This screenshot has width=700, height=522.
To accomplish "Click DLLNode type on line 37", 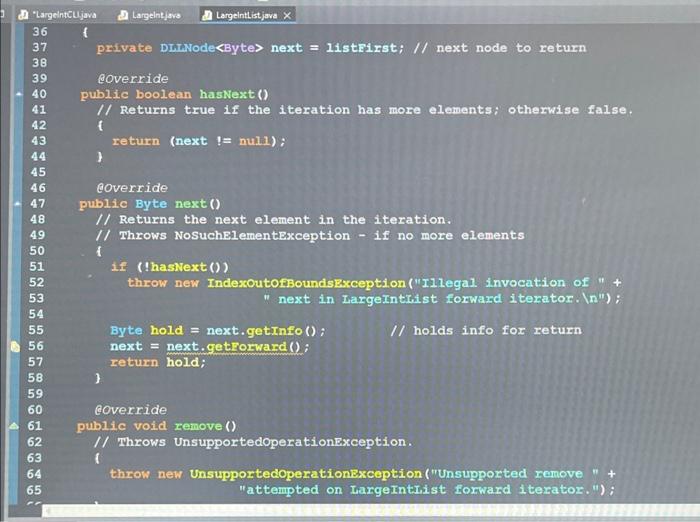I will coord(188,48).
